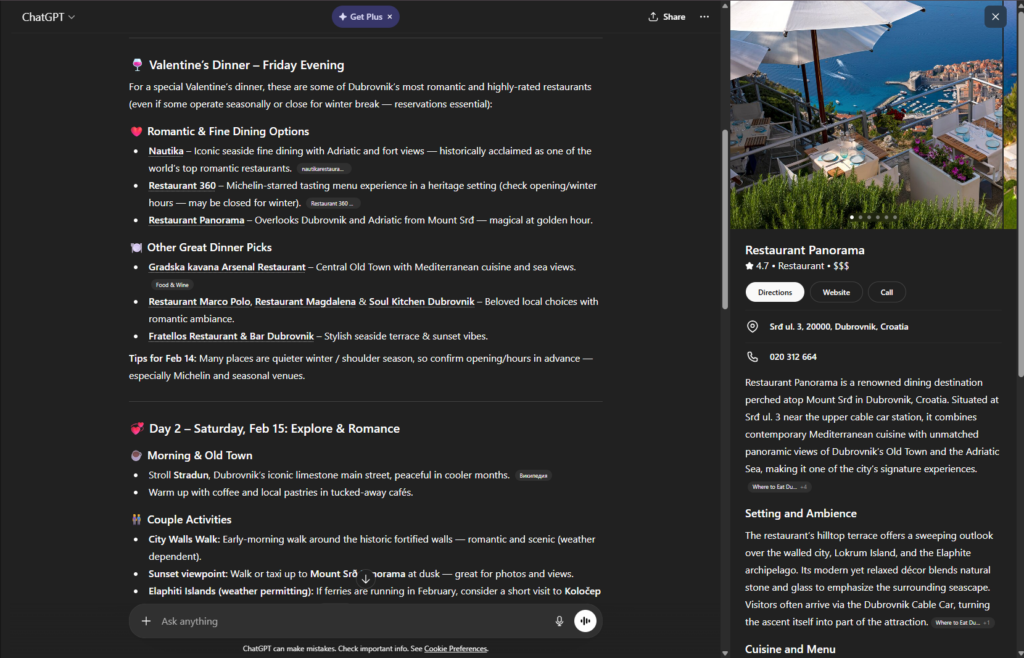Open the restaurant Website
The height and width of the screenshot is (658, 1024).
837,291
